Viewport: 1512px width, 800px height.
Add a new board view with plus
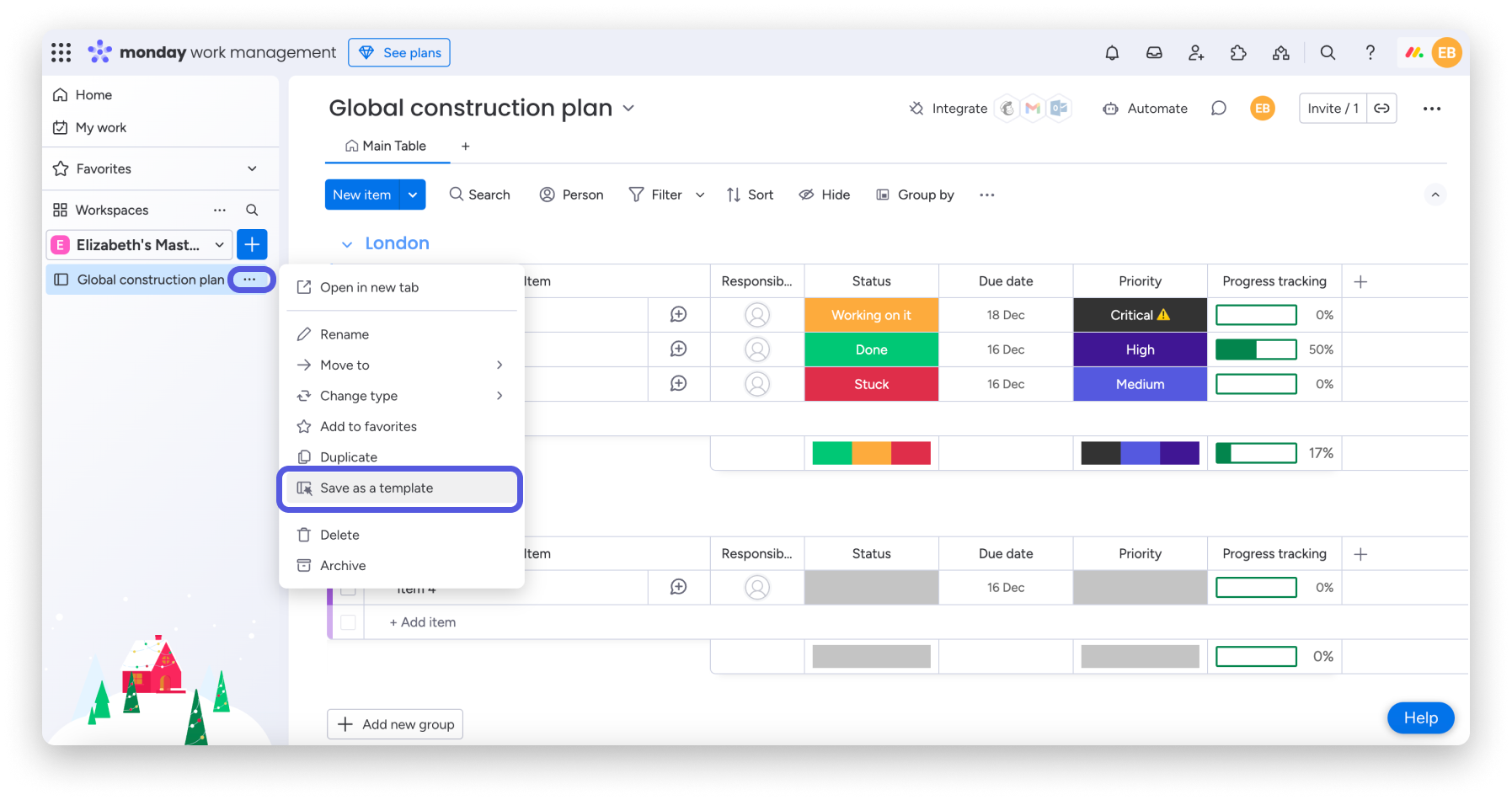coord(465,146)
